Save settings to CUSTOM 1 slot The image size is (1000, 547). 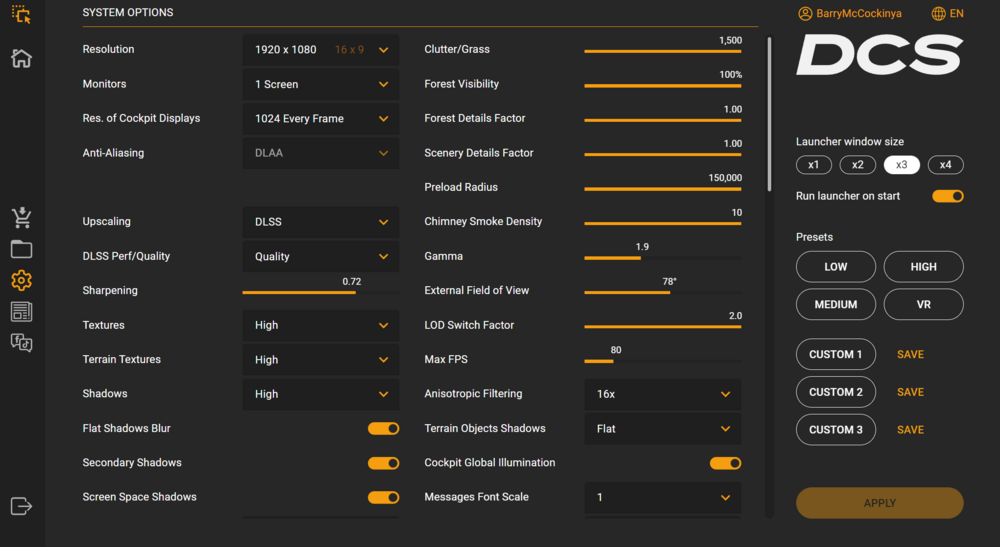tap(910, 355)
